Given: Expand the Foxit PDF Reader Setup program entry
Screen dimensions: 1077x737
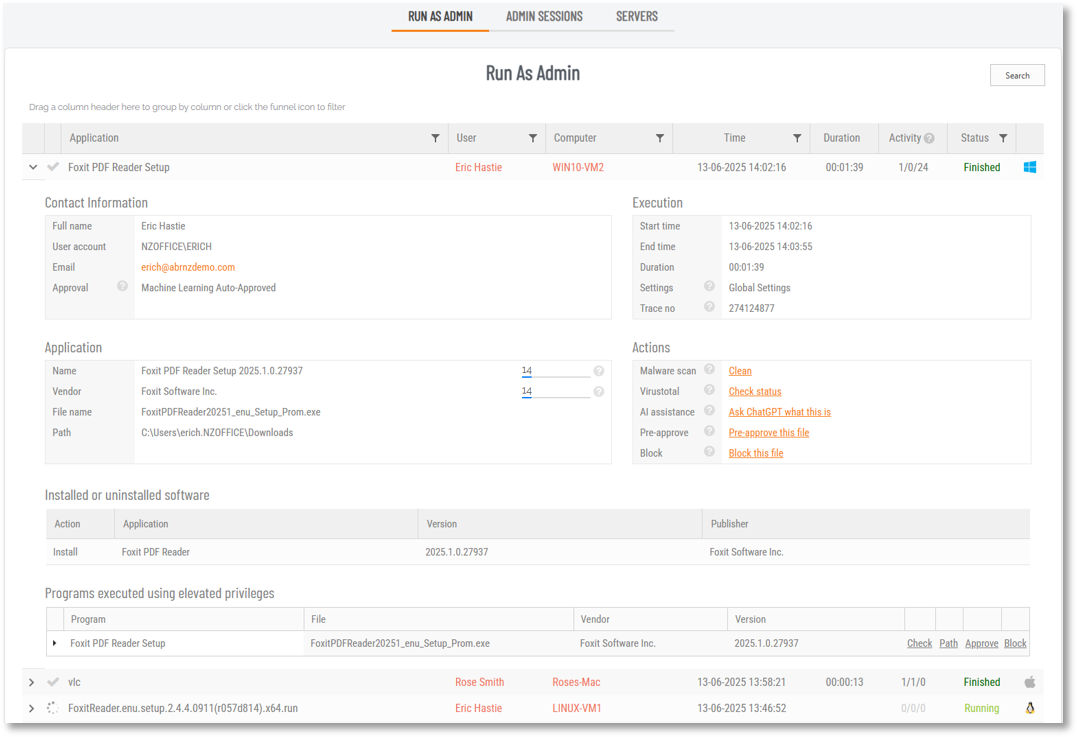Looking at the screenshot, I should click(55, 644).
